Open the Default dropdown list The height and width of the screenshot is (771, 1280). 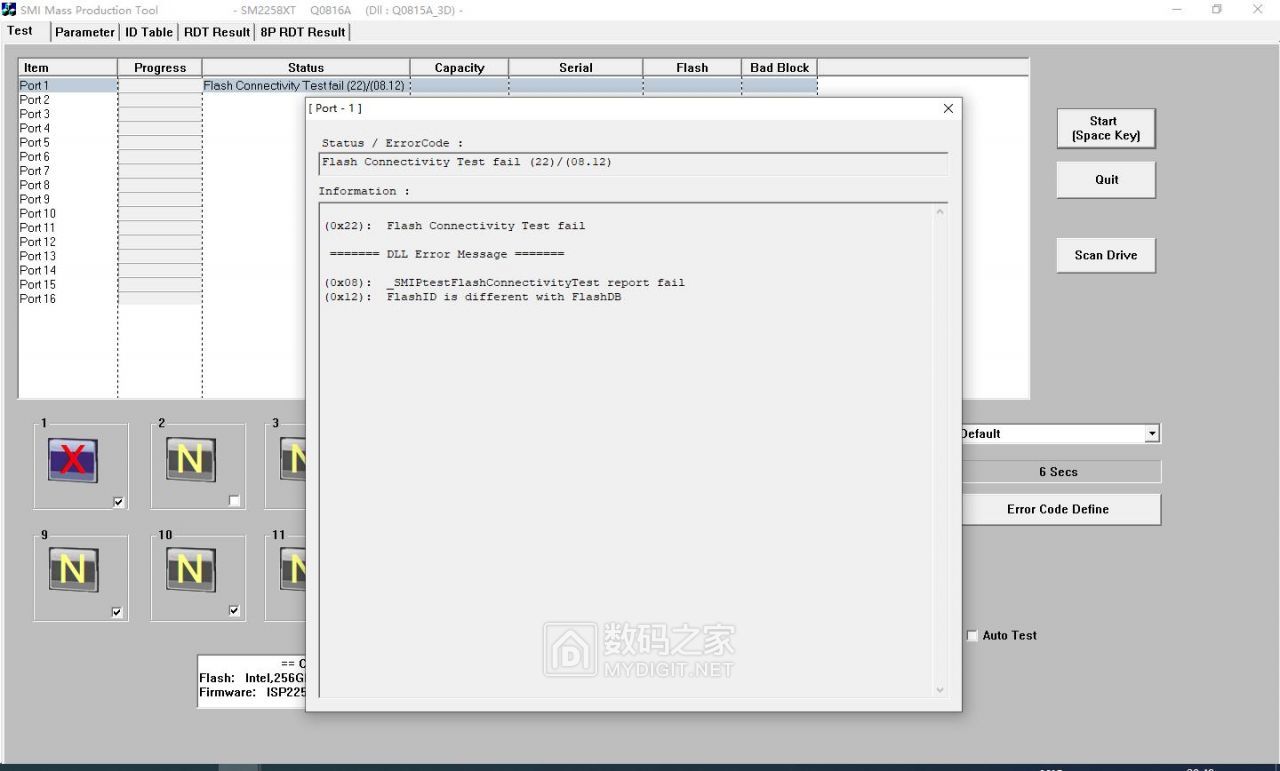click(x=1152, y=434)
